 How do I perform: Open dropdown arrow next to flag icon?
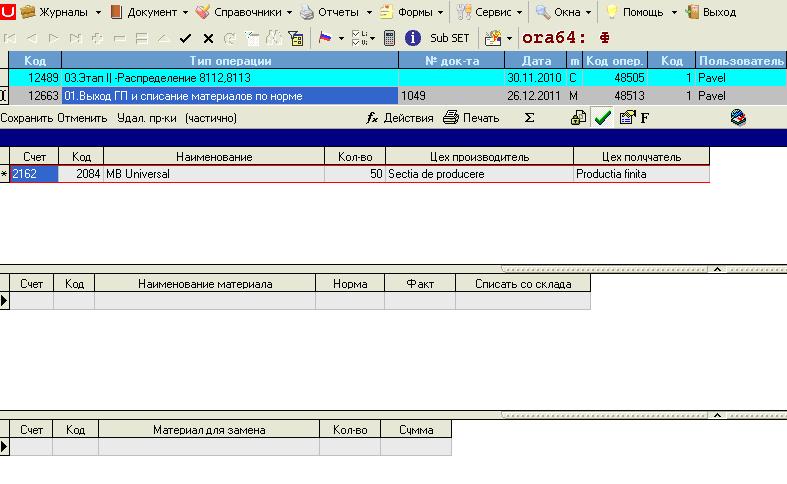(341, 38)
